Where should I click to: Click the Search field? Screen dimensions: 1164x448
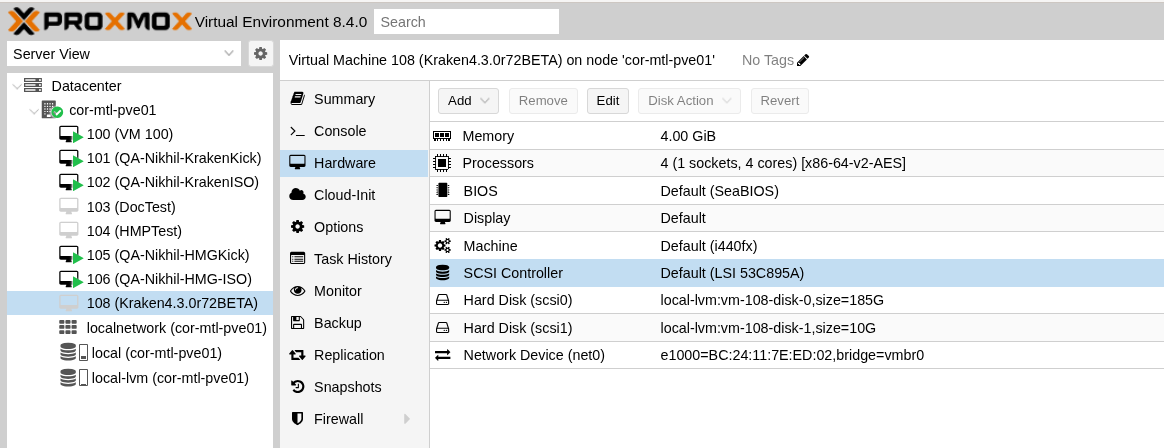pos(466,22)
